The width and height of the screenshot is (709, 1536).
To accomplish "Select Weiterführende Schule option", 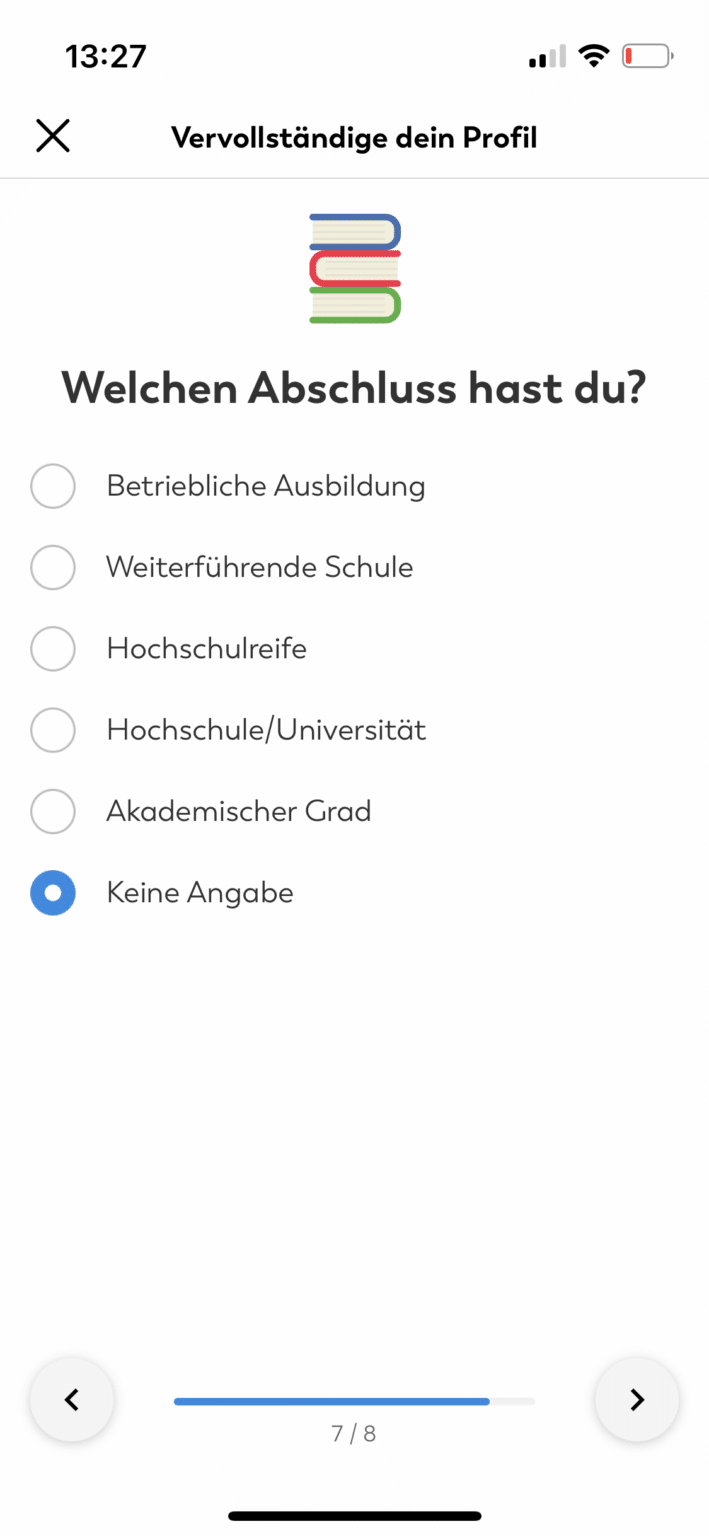I will (52, 567).
